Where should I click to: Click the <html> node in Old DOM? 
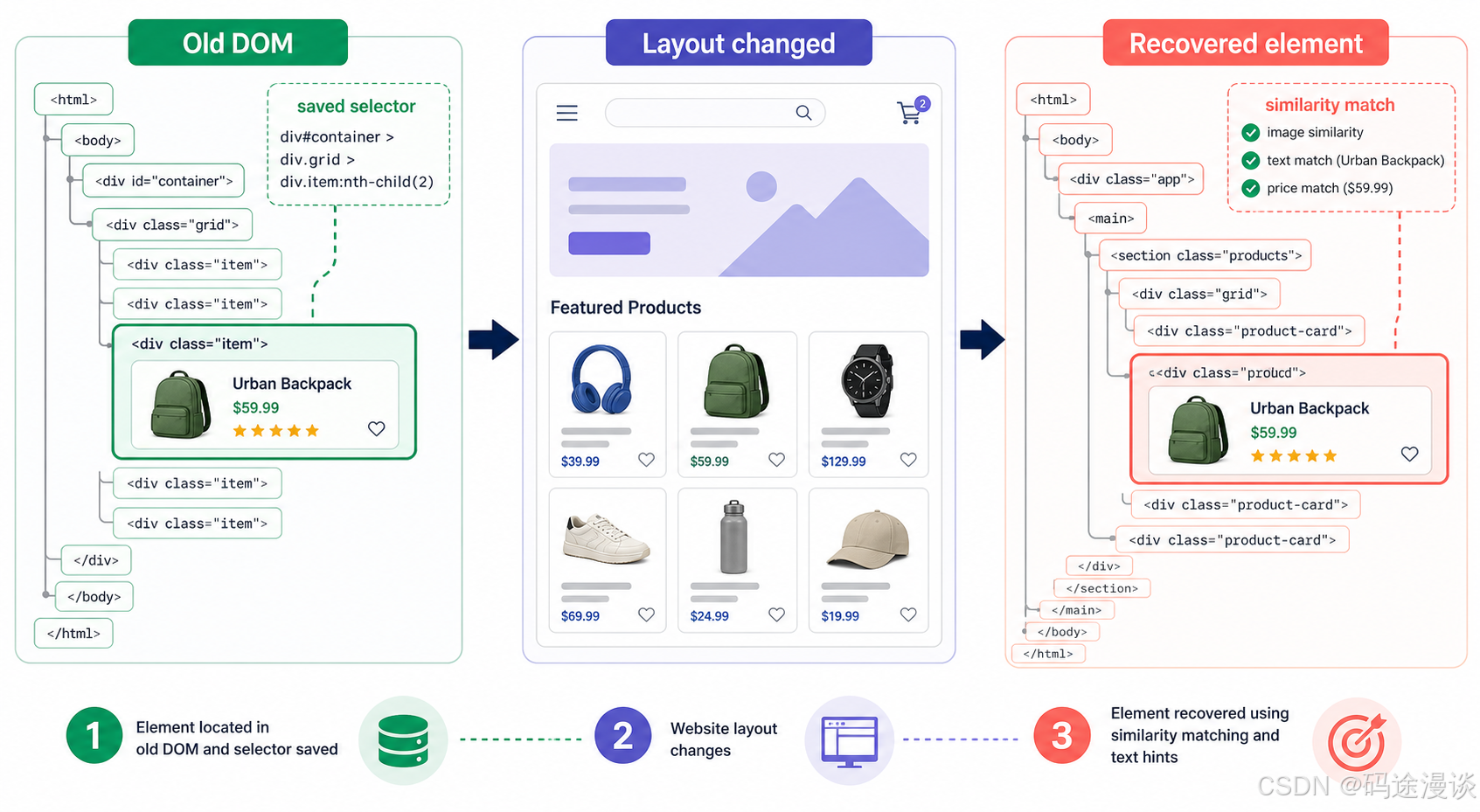click(x=73, y=100)
